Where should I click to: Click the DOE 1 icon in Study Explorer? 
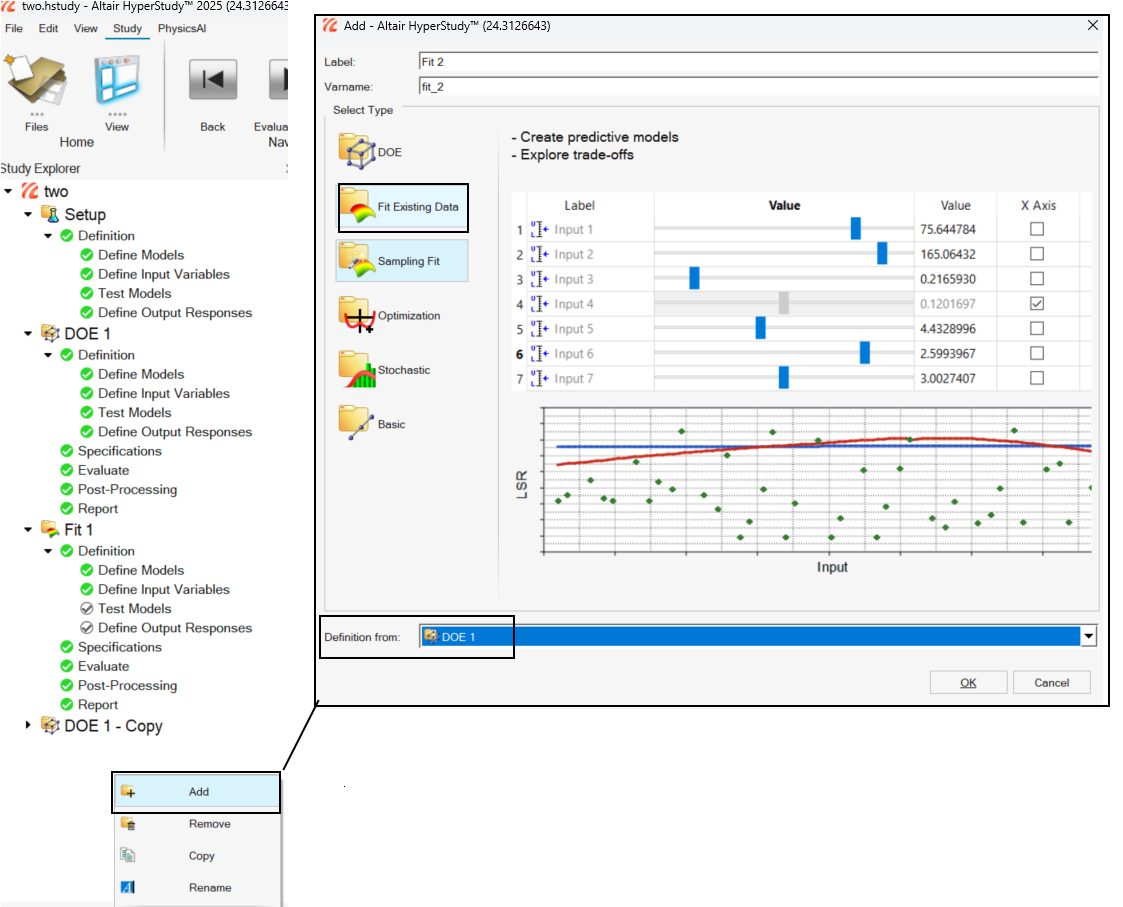[50, 333]
